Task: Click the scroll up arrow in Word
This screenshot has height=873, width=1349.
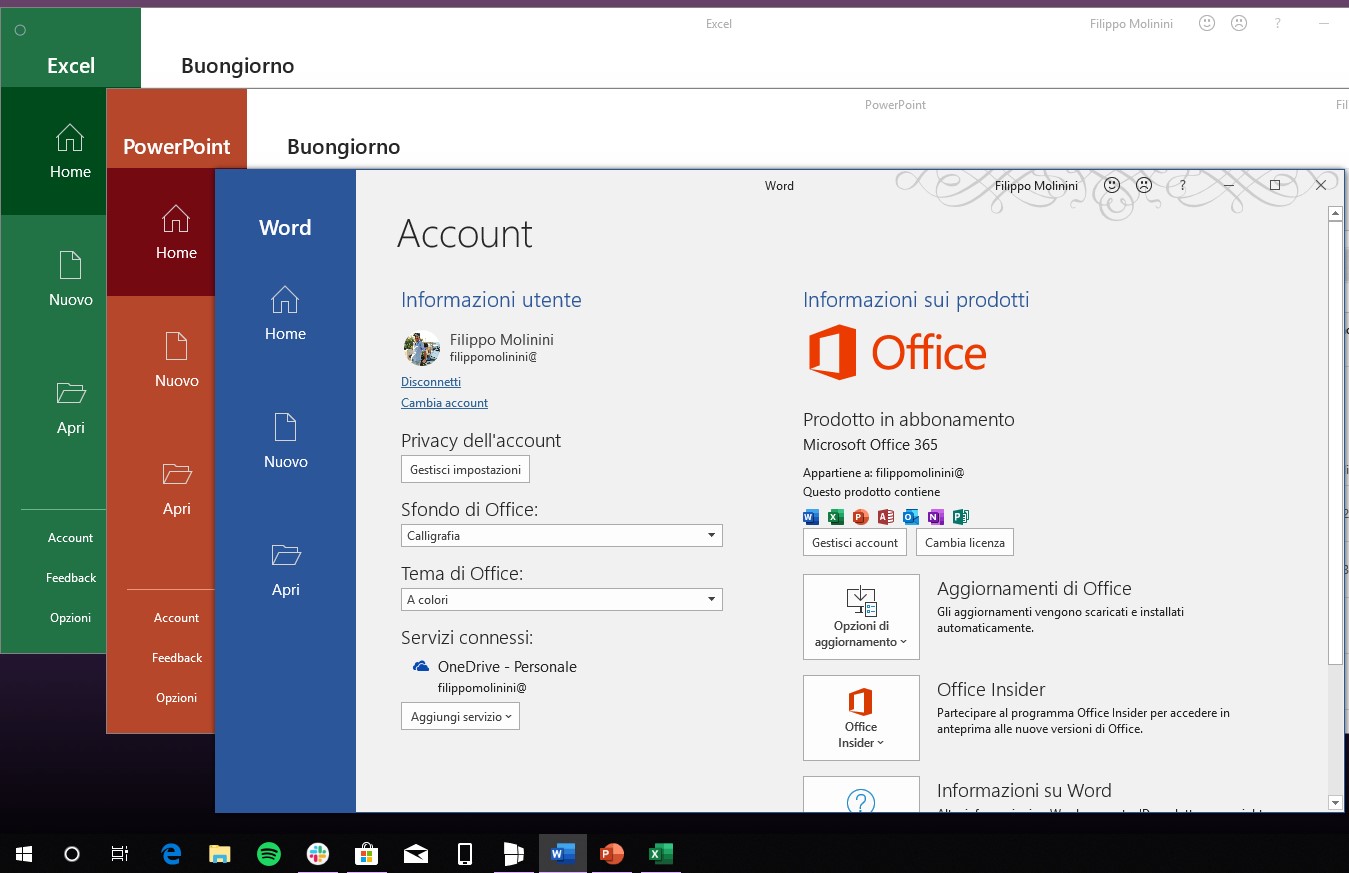Action: (1335, 213)
